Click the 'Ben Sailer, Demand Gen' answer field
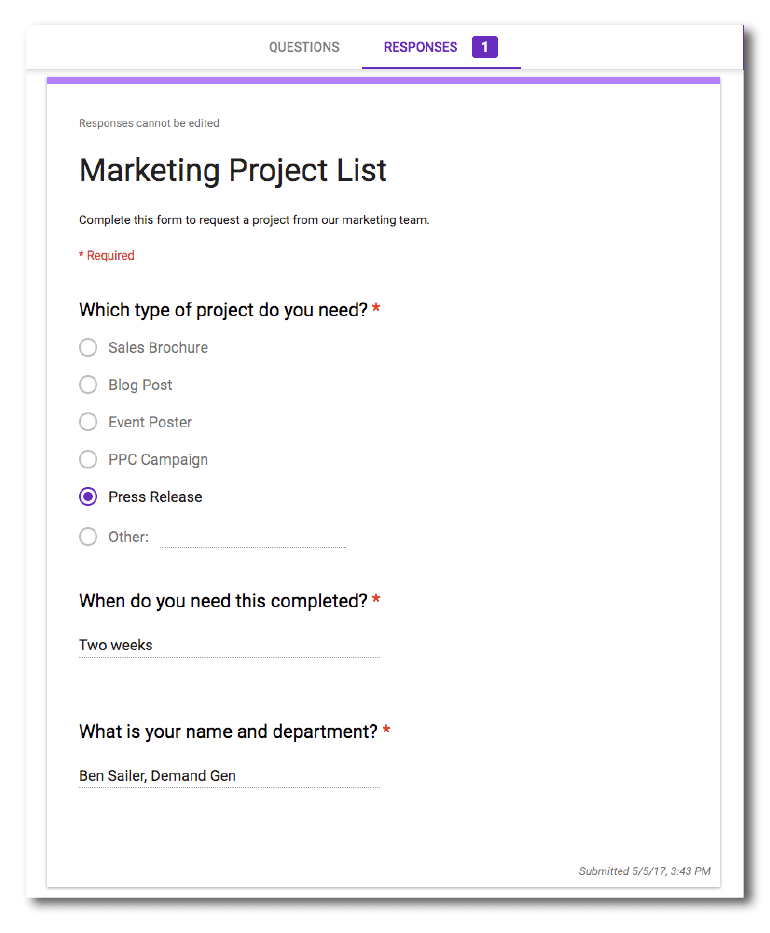This screenshot has height=933, width=770. point(229,776)
